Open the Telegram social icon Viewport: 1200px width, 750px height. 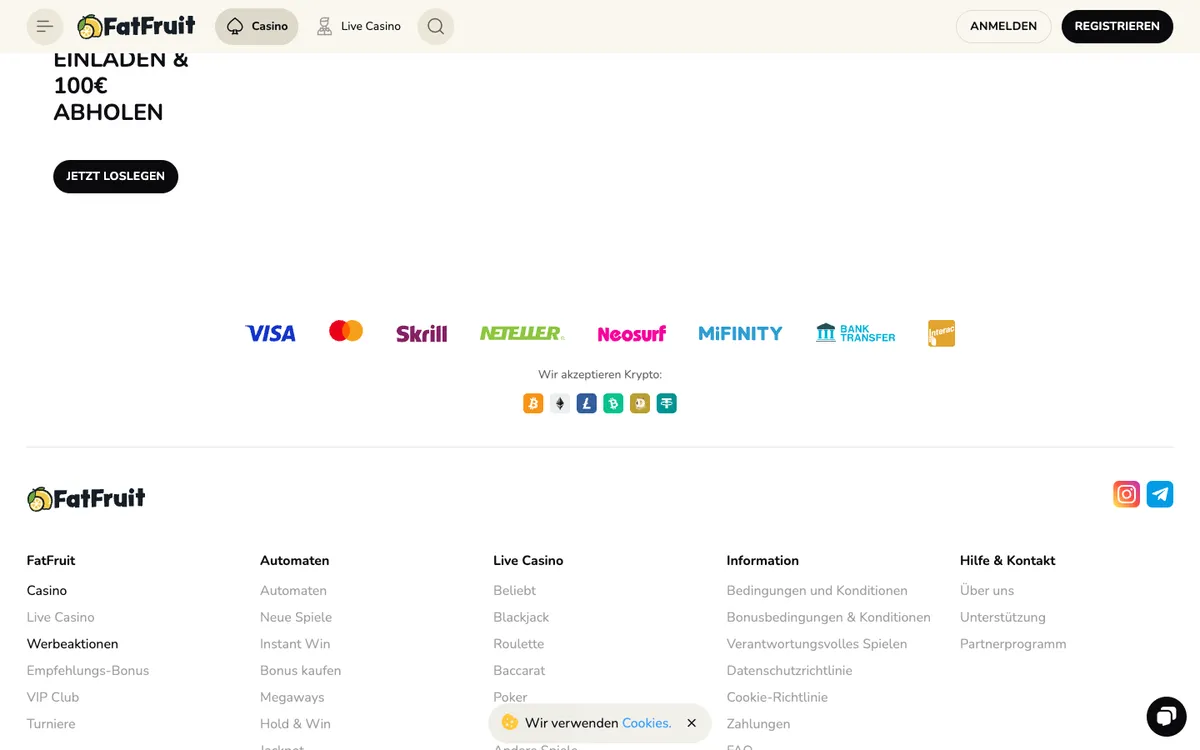tap(1160, 494)
